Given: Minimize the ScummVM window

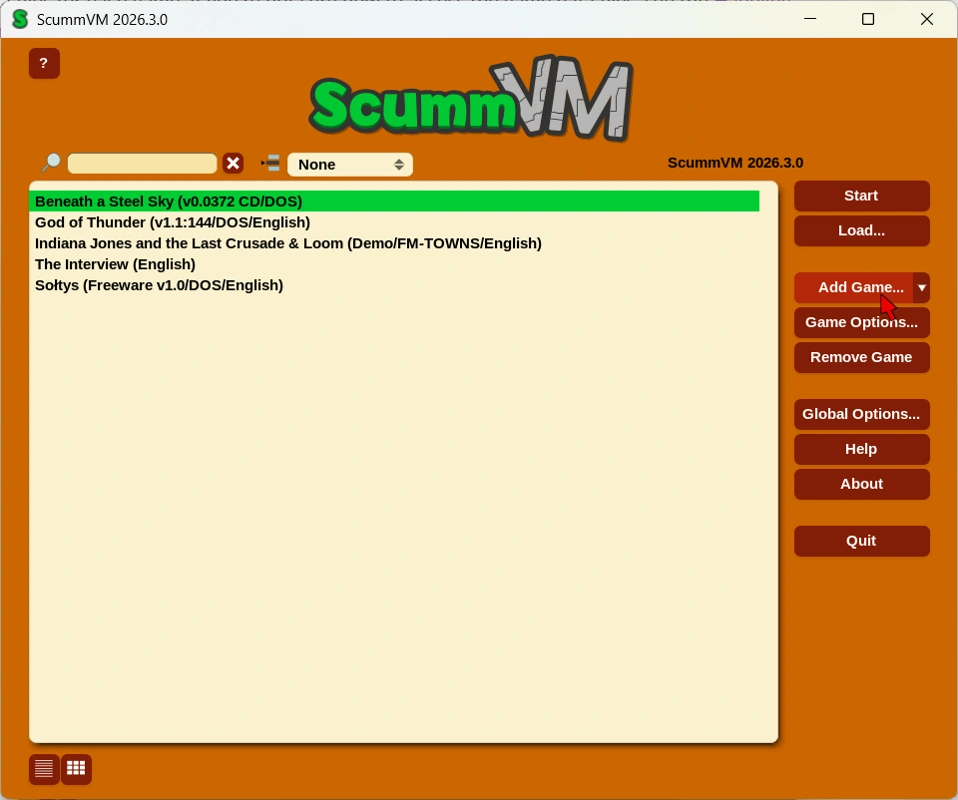Looking at the screenshot, I should [810, 19].
